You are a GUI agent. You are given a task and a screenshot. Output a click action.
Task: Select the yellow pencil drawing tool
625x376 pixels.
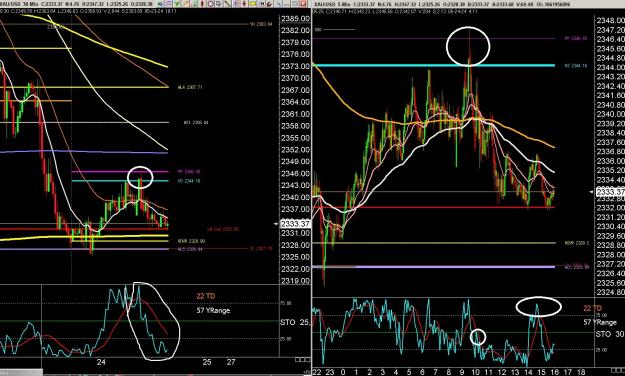pyautogui.click(x=186, y=4)
